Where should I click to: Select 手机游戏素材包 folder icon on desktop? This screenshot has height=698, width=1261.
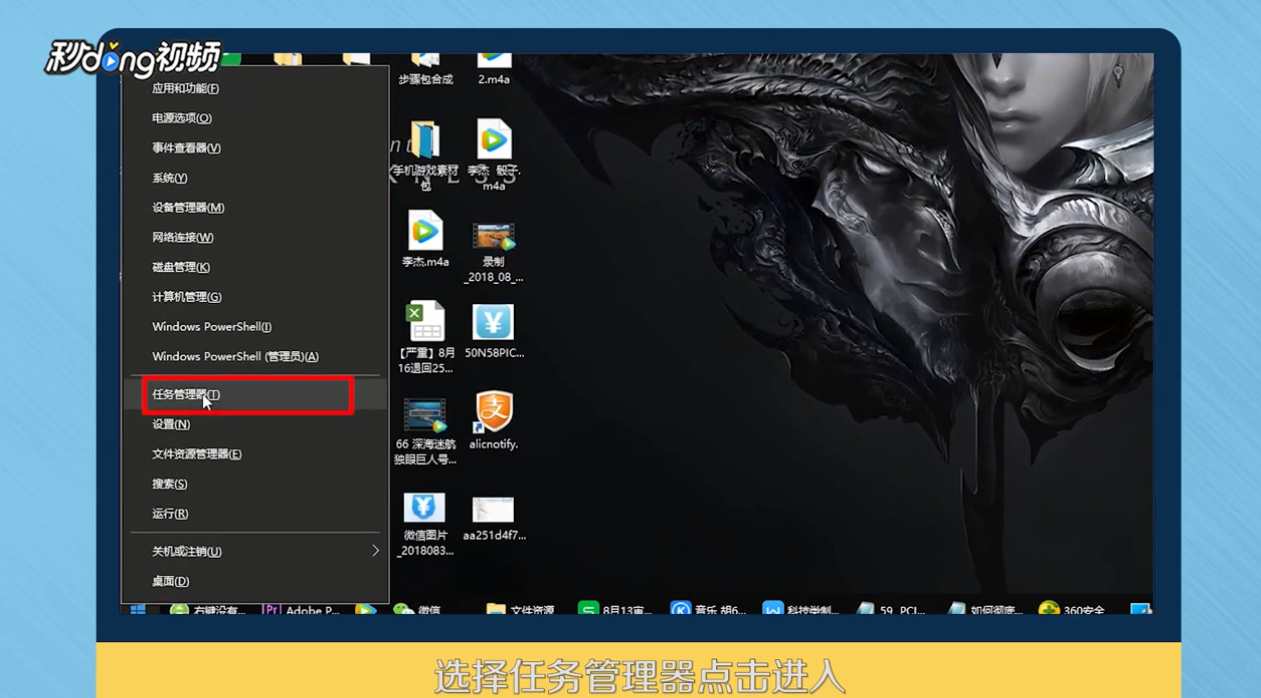coord(425,141)
